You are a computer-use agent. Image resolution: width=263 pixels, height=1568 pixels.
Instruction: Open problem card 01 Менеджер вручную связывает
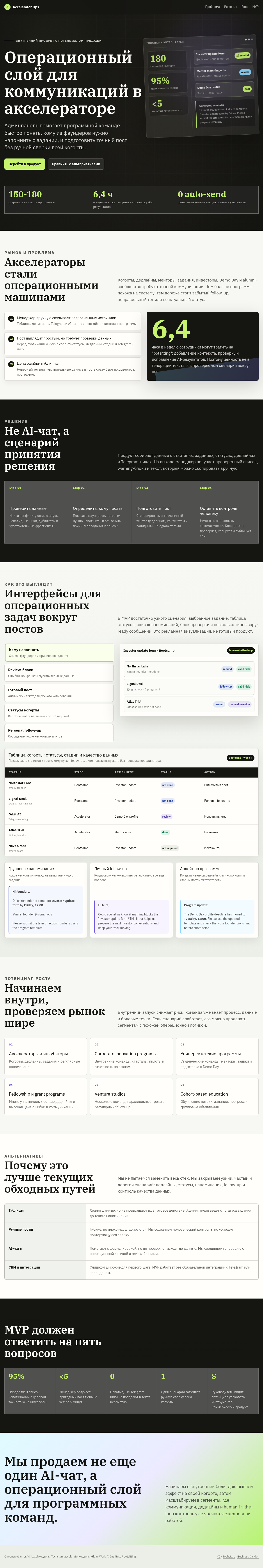(73, 321)
